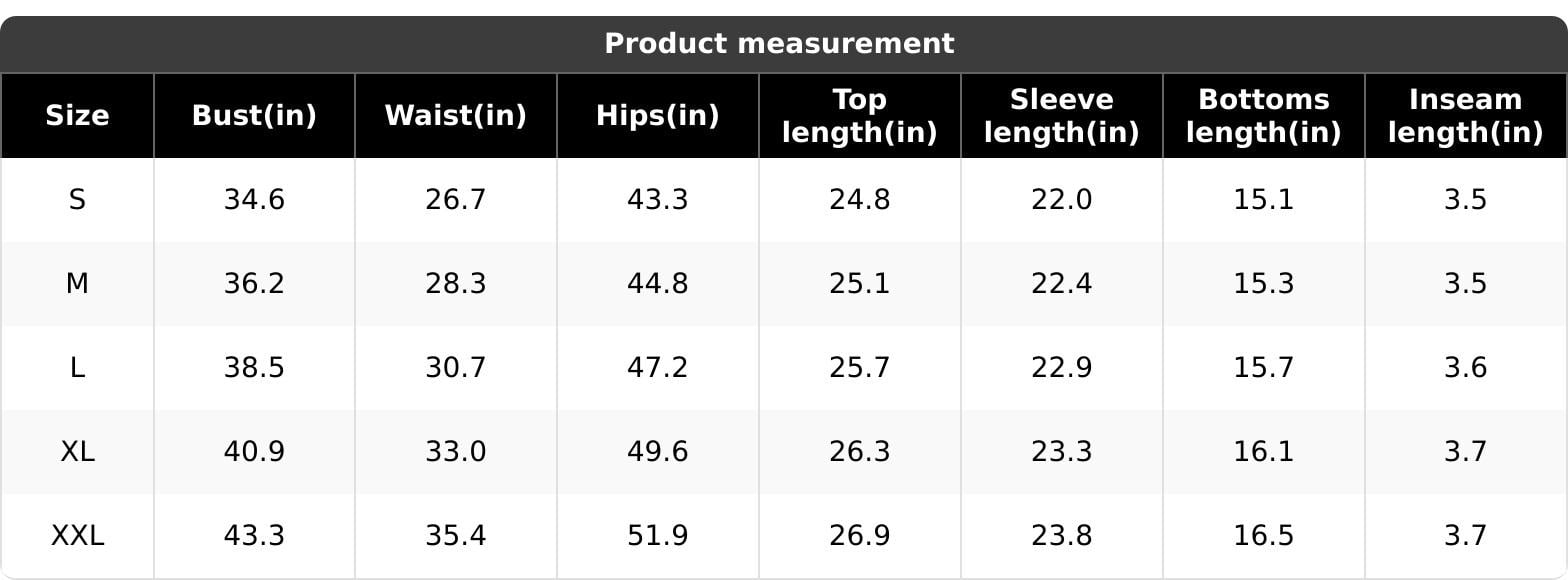Click the Bottoms length(in) header
The image size is (1568, 580).
point(1264,116)
